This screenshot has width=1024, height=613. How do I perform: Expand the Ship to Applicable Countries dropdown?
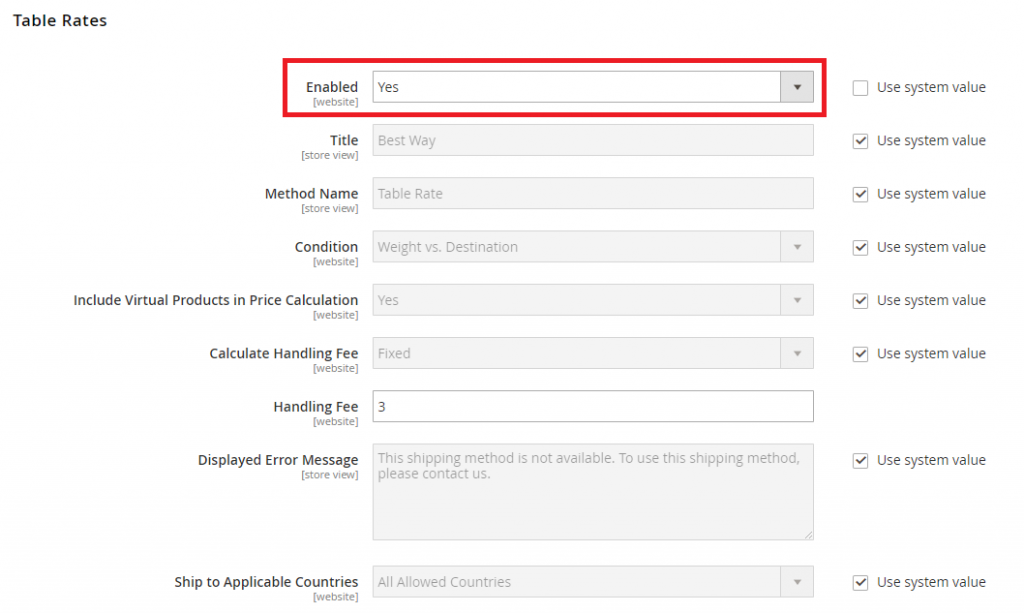coord(797,581)
